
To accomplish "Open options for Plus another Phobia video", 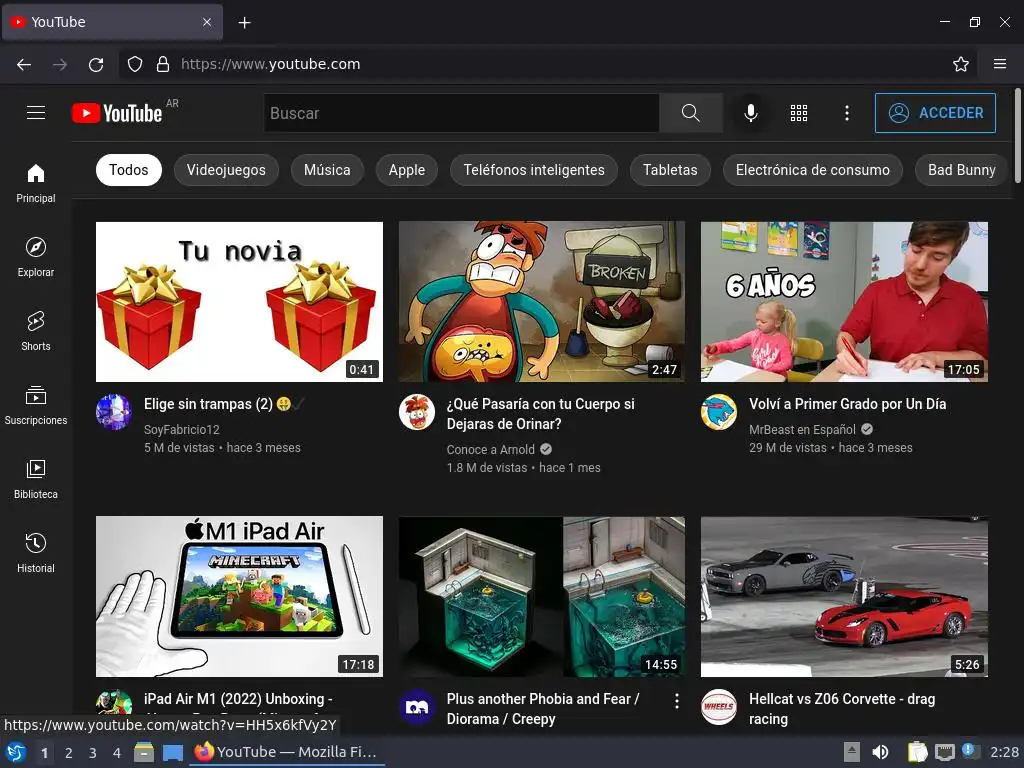I will tap(677, 701).
